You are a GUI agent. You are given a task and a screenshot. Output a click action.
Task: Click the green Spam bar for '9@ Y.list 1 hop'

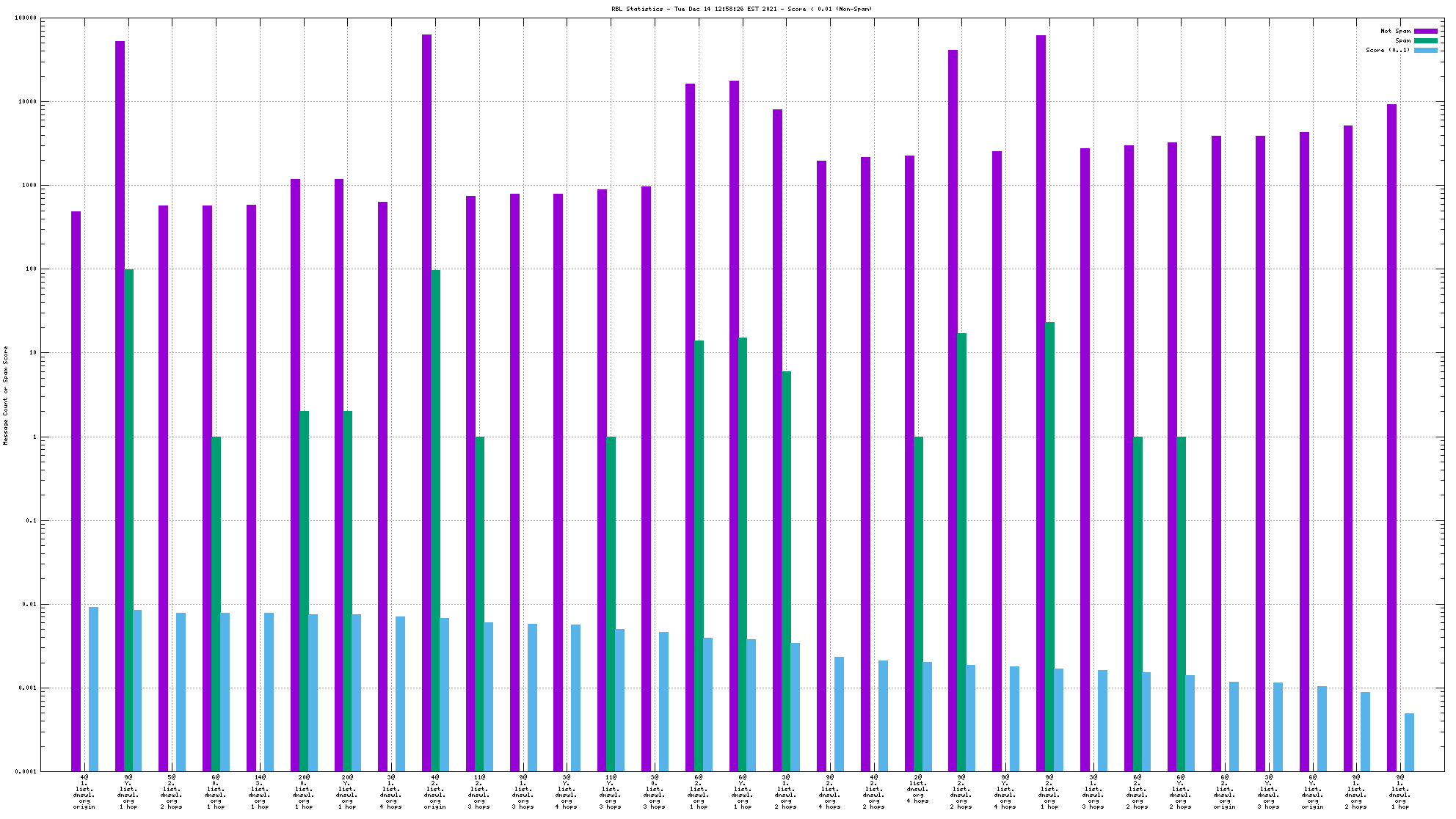tap(129, 520)
